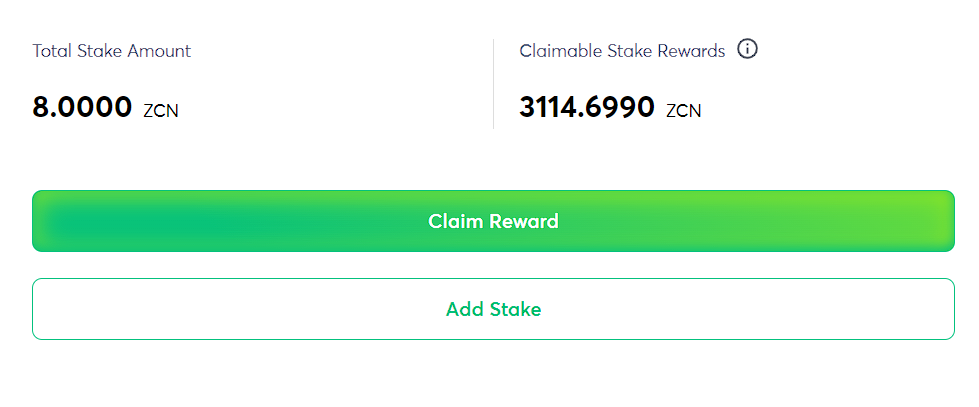The width and height of the screenshot is (979, 407).
Task: Click the info icon beside Claimable Stake Rewards
Action: tap(747, 49)
